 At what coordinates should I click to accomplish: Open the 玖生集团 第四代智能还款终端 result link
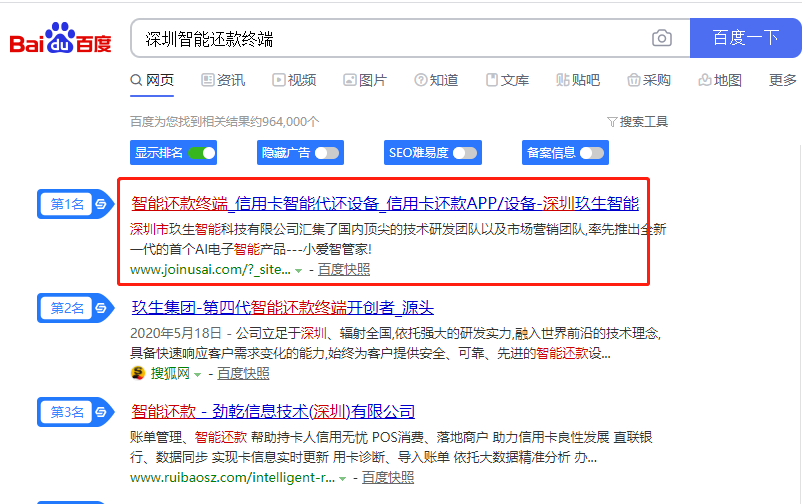click(282, 308)
